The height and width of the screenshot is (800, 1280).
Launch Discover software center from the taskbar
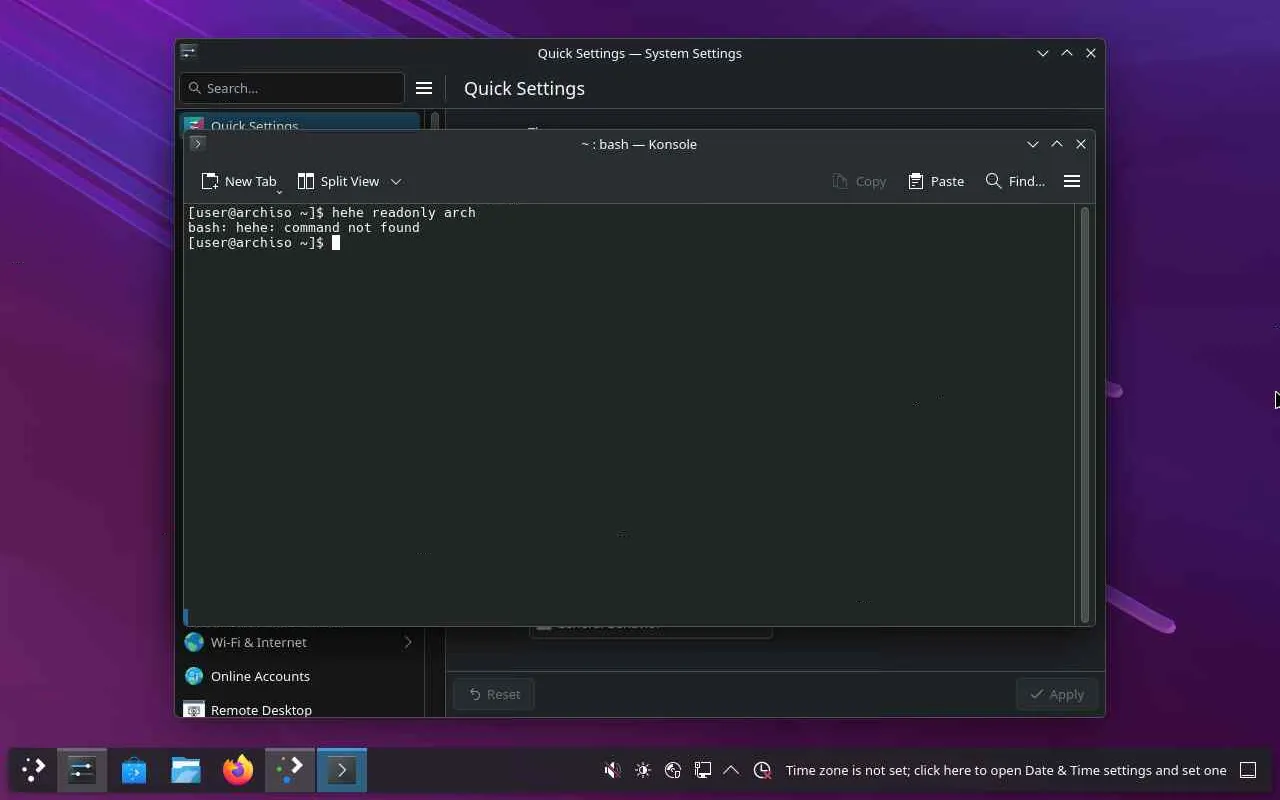pos(134,770)
